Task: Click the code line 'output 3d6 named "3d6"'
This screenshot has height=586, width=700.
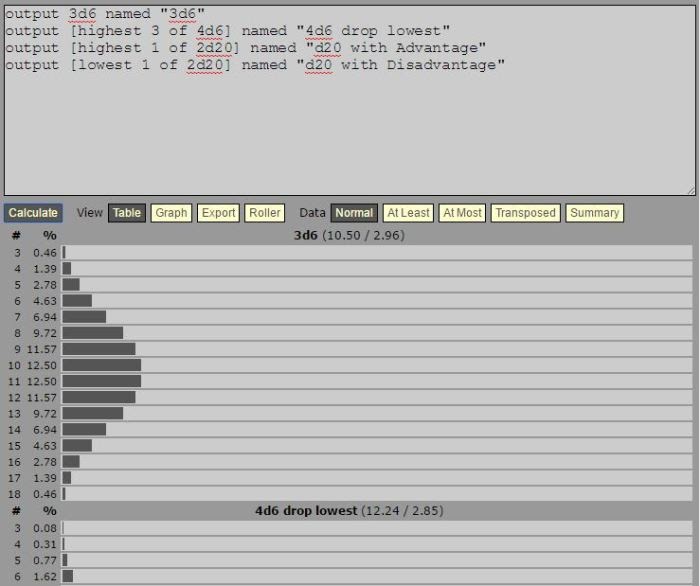Action: click(x=105, y=14)
